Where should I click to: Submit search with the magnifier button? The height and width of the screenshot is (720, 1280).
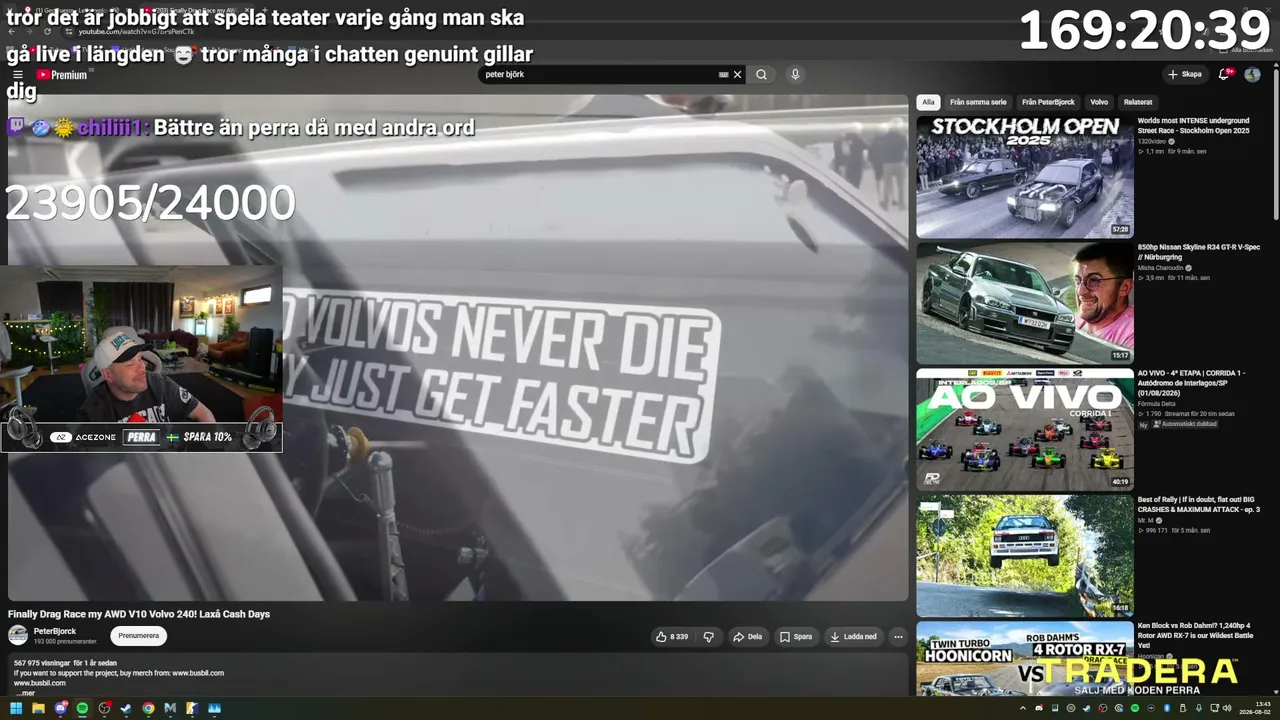click(761, 75)
